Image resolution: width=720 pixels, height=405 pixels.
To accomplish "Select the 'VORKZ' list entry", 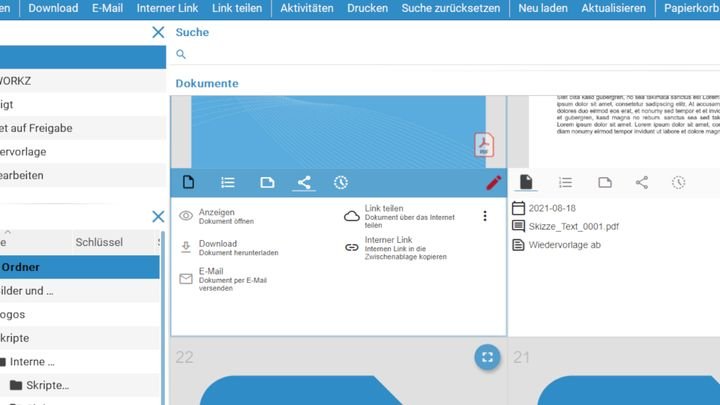I will (x=83, y=81).
